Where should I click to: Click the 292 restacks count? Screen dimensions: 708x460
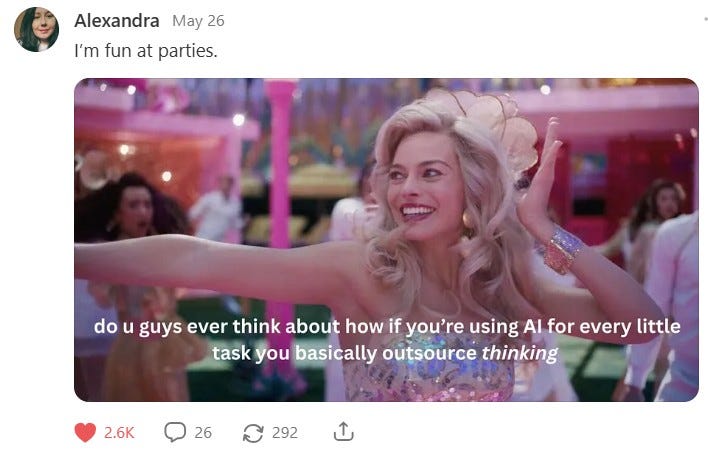pyautogui.click(x=285, y=433)
